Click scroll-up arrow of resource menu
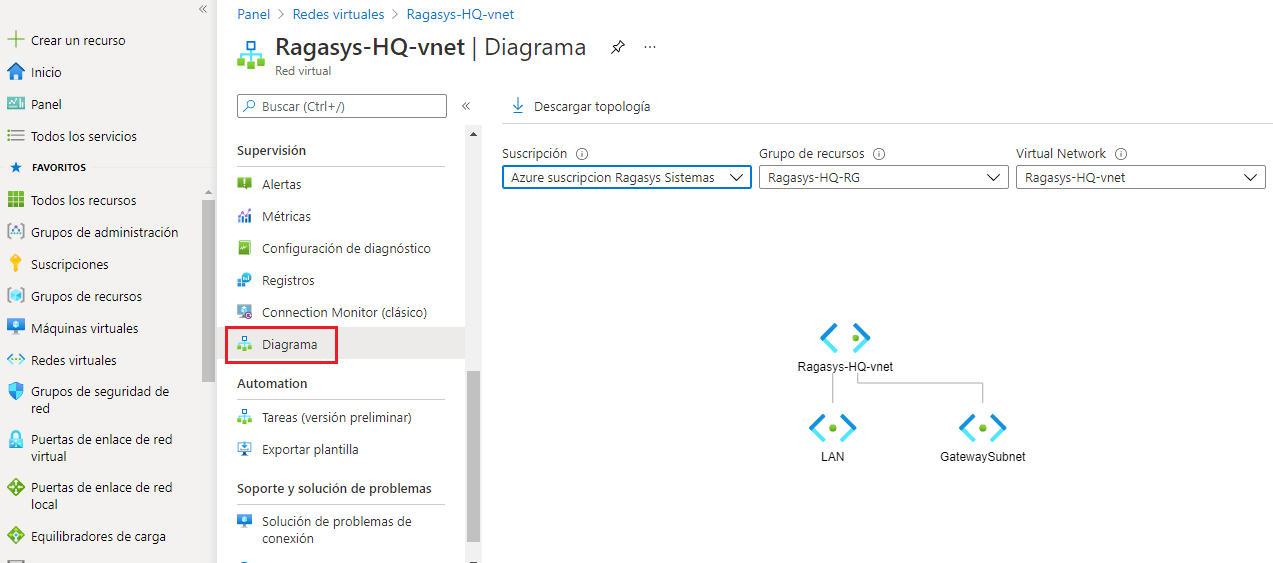The image size is (1273, 563). pyautogui.click(x=473, y=133)
